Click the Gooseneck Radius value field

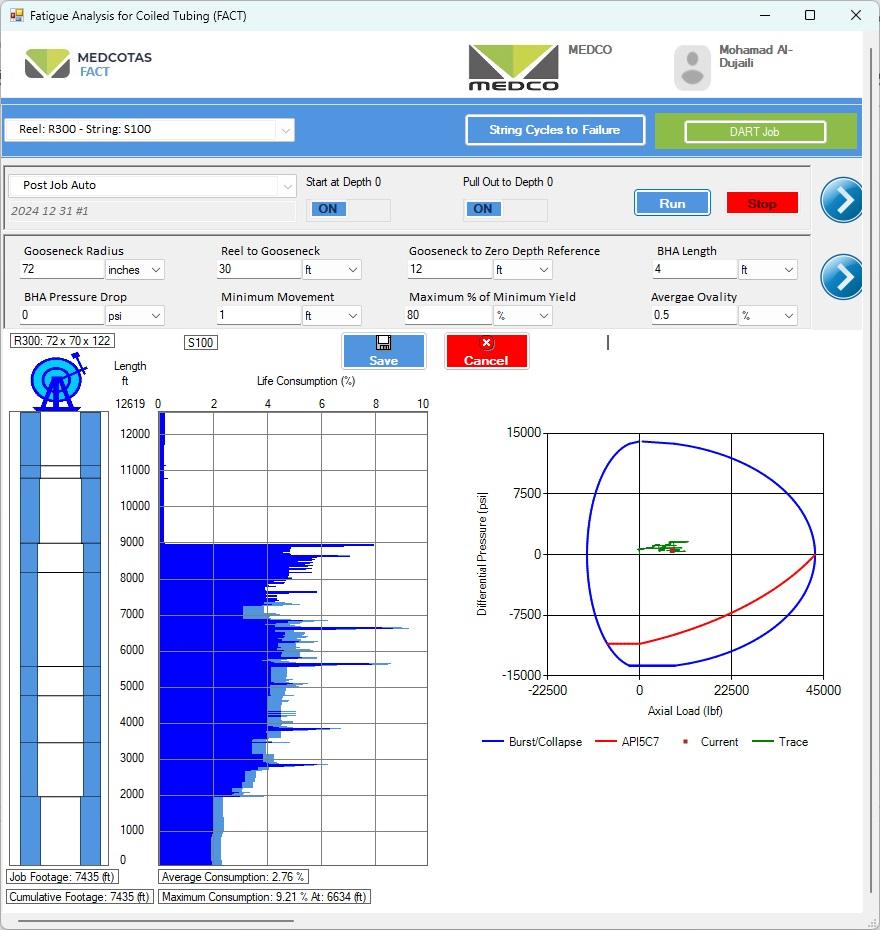tap(61, 270)
